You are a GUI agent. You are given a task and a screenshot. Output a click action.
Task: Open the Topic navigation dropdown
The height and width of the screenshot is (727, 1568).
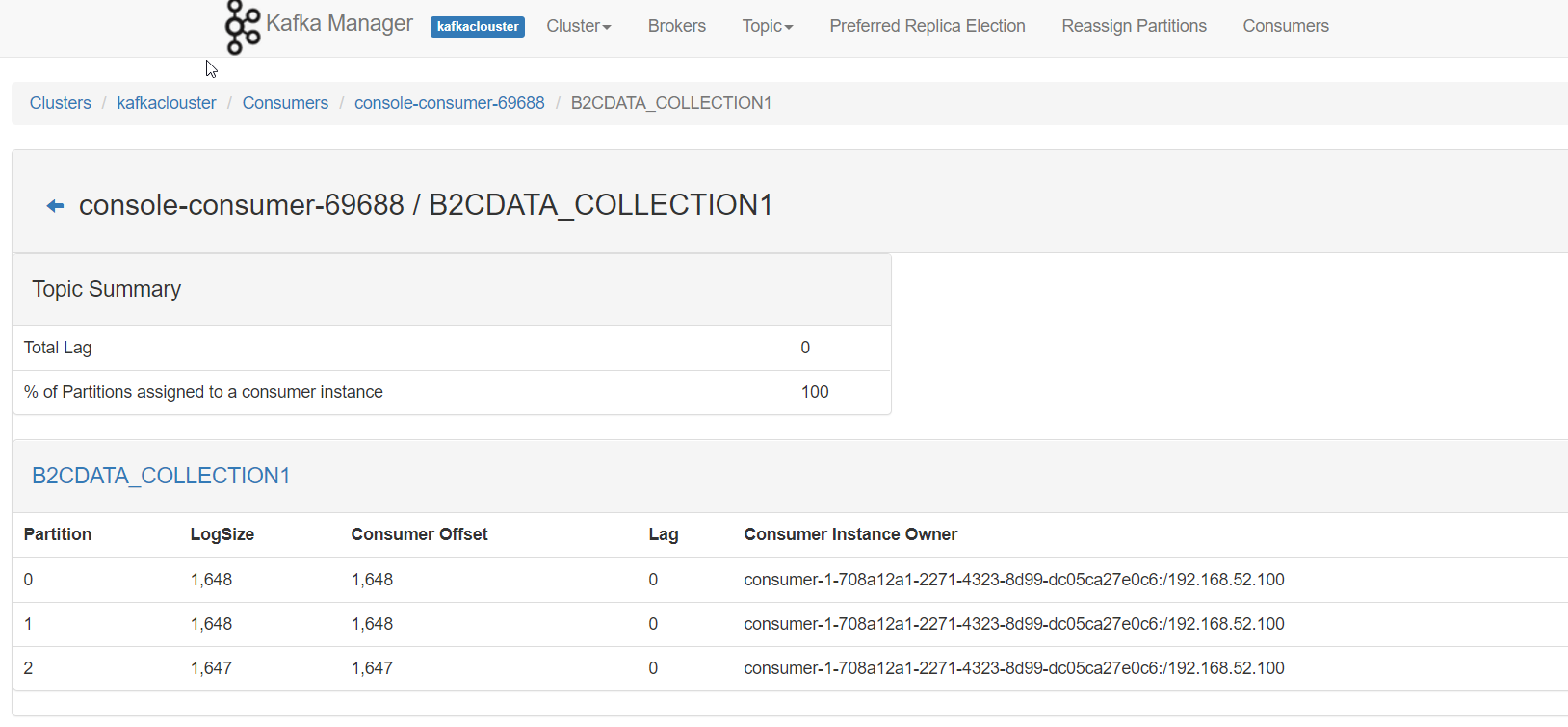(x=766, y=26)
